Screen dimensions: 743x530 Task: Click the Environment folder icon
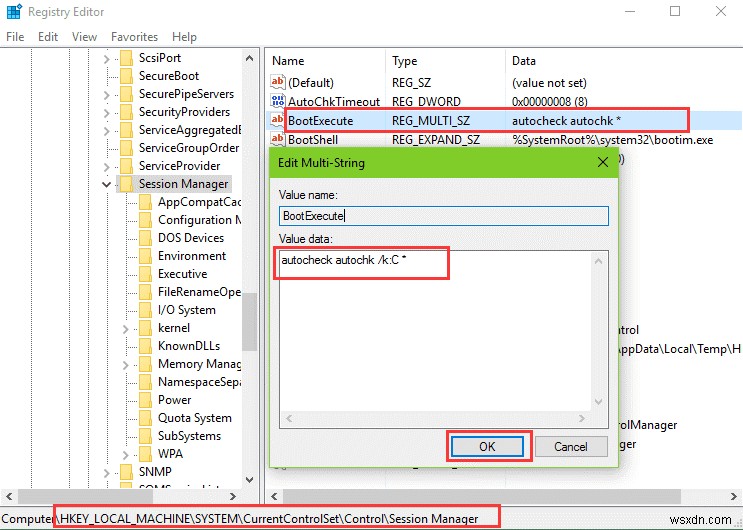coord(145,256)
